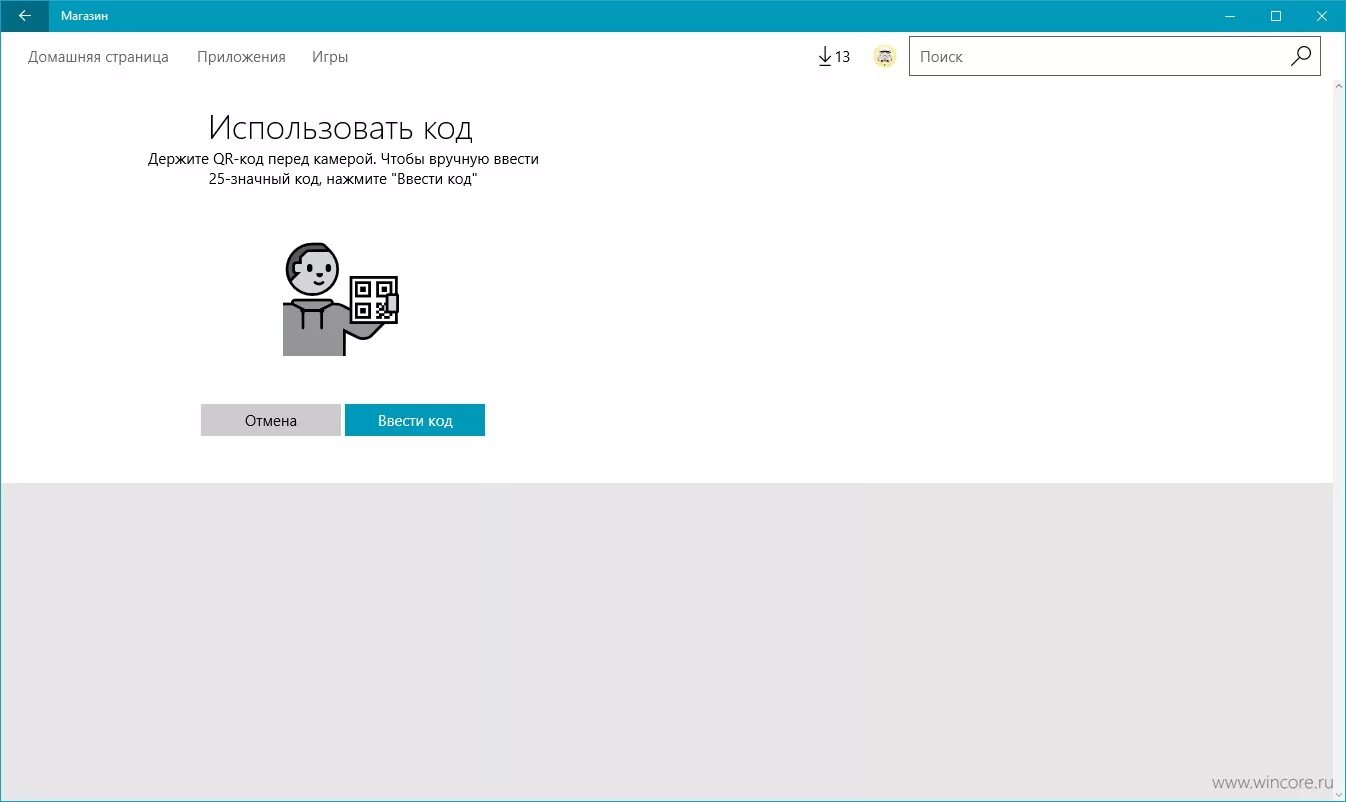This screenshot has width=1346, height=802.
Task: Close the Магазин window
Action: (1322, 16)
